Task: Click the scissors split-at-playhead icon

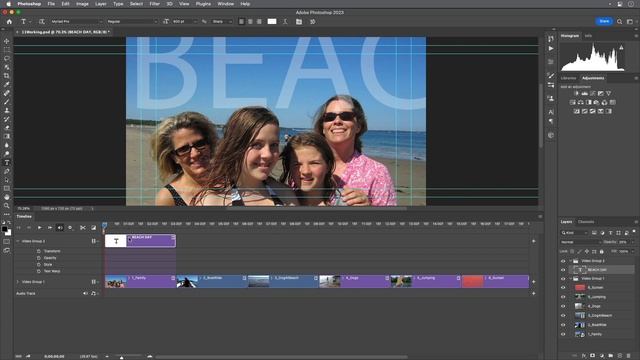Action: [x=83, y=228]
